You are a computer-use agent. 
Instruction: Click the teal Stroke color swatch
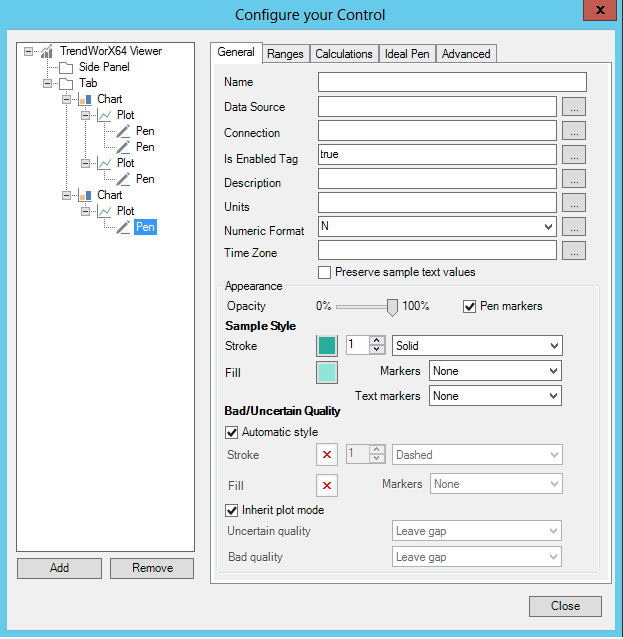(327, 346)
